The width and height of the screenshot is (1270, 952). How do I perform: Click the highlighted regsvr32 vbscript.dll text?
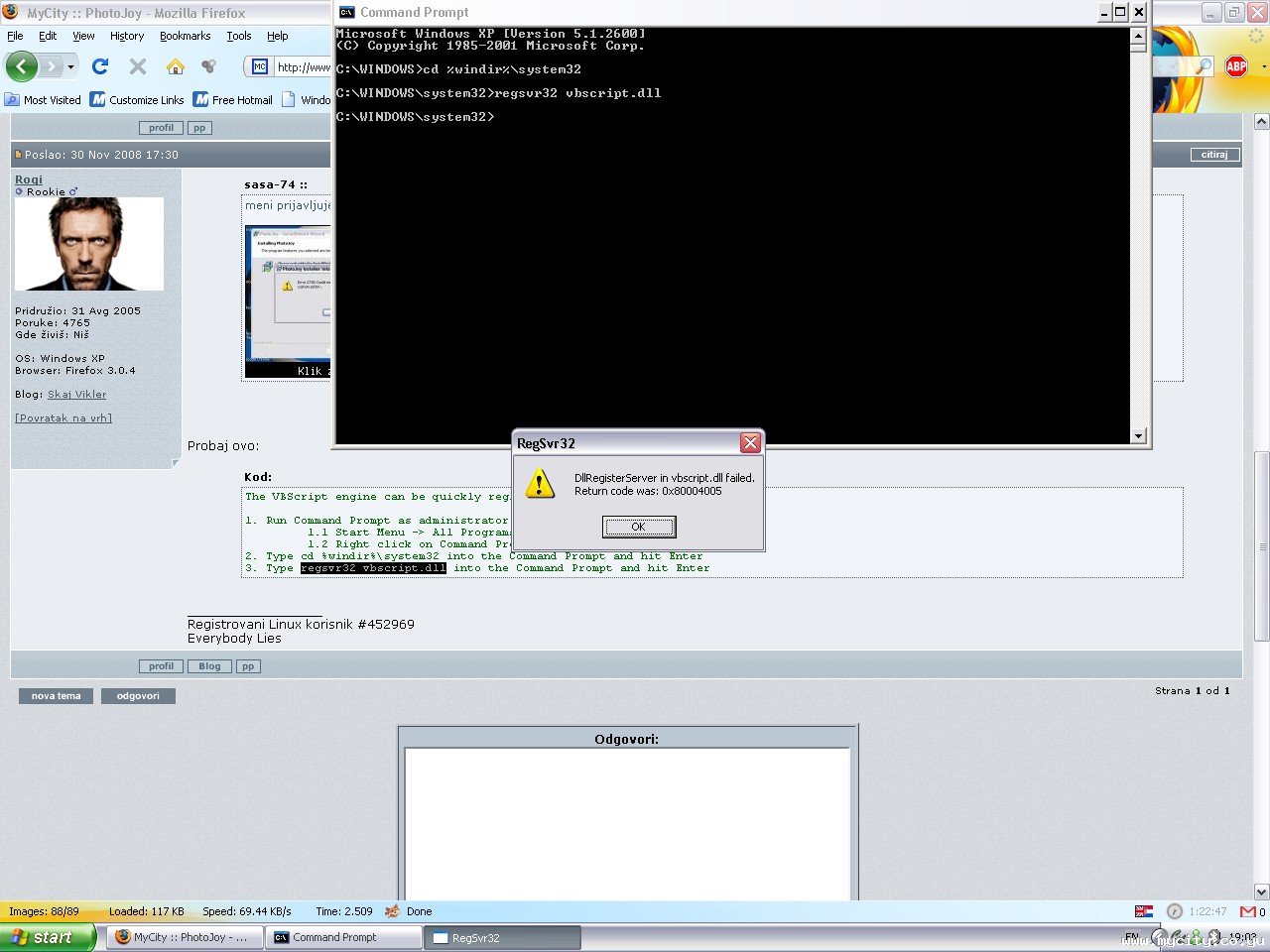coord(374,568)
